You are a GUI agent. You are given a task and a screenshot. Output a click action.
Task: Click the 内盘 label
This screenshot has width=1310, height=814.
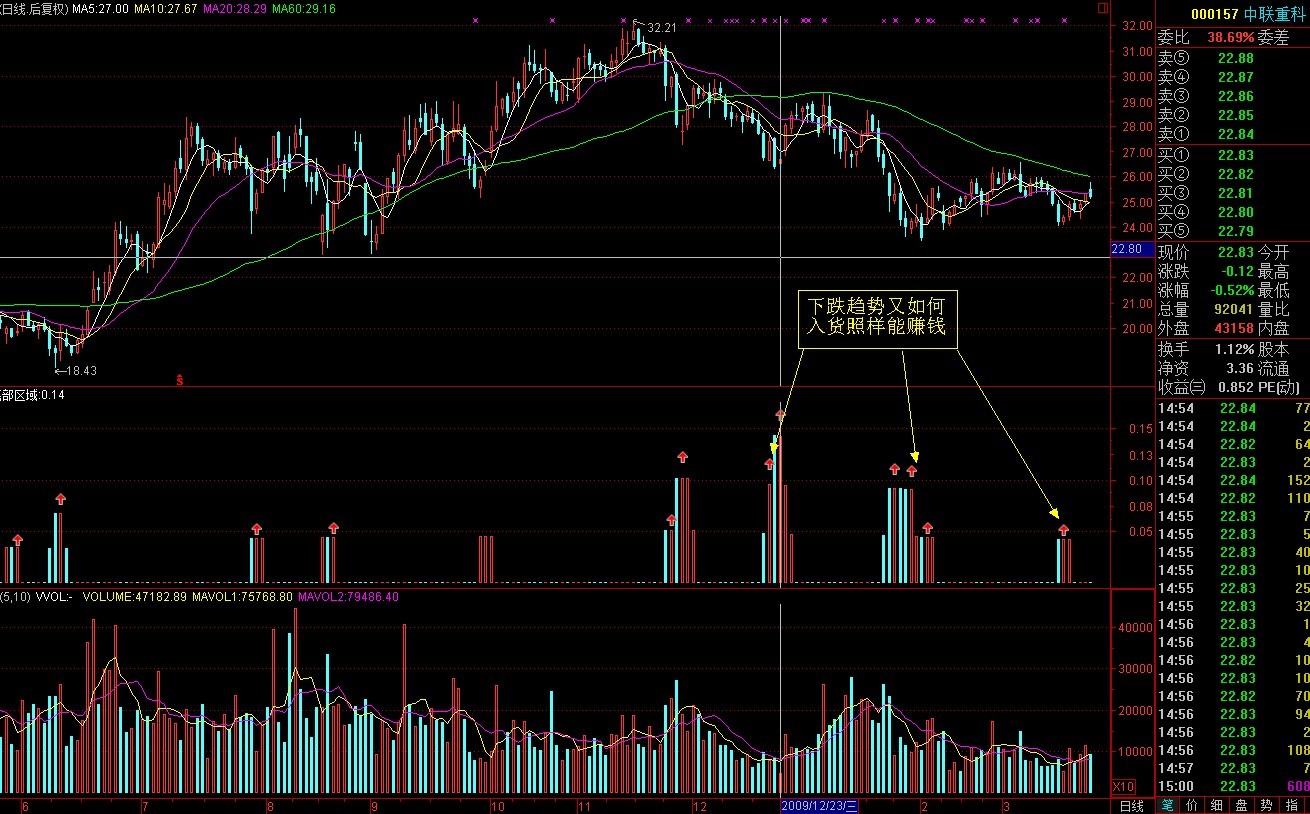pyautogui.click(x=1273, y=328)
